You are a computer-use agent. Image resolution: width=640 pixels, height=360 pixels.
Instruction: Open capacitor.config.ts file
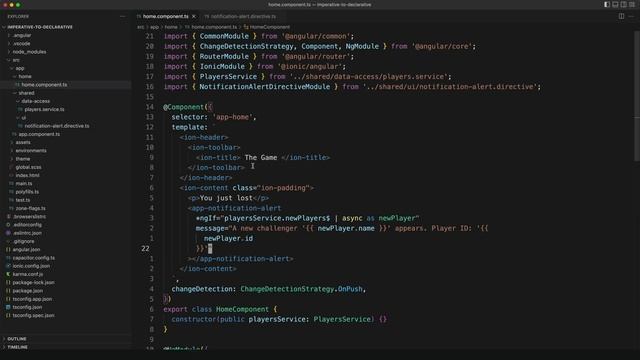pyautogui.click(x=33, y=258)
